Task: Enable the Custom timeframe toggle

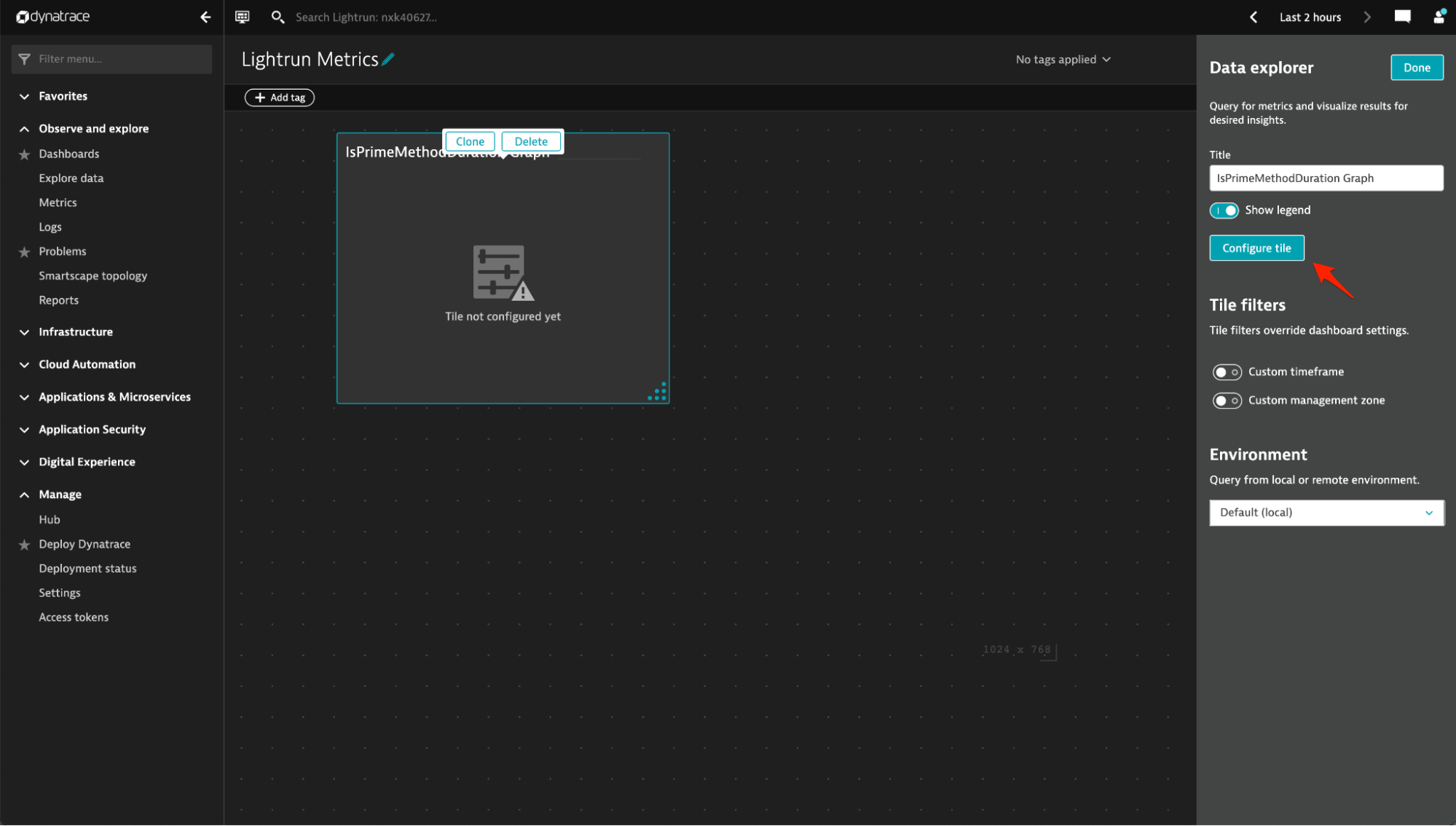Action: click(1227, 372)
